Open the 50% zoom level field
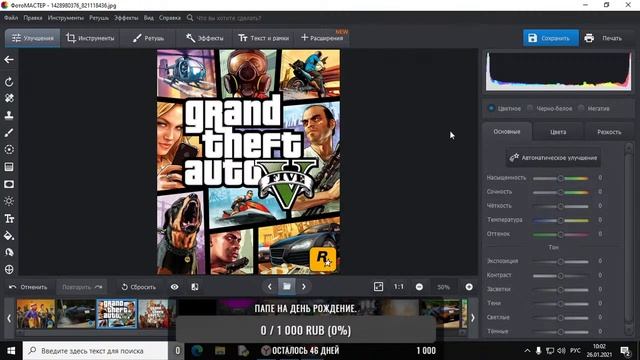The height and width of the screenshot is (360, 640). coord(444,287)
